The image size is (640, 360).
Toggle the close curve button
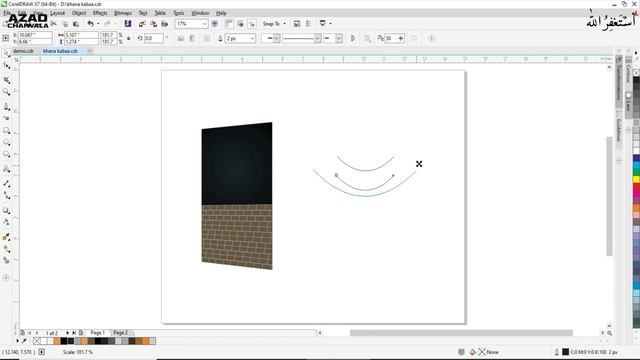pos(353,38)
